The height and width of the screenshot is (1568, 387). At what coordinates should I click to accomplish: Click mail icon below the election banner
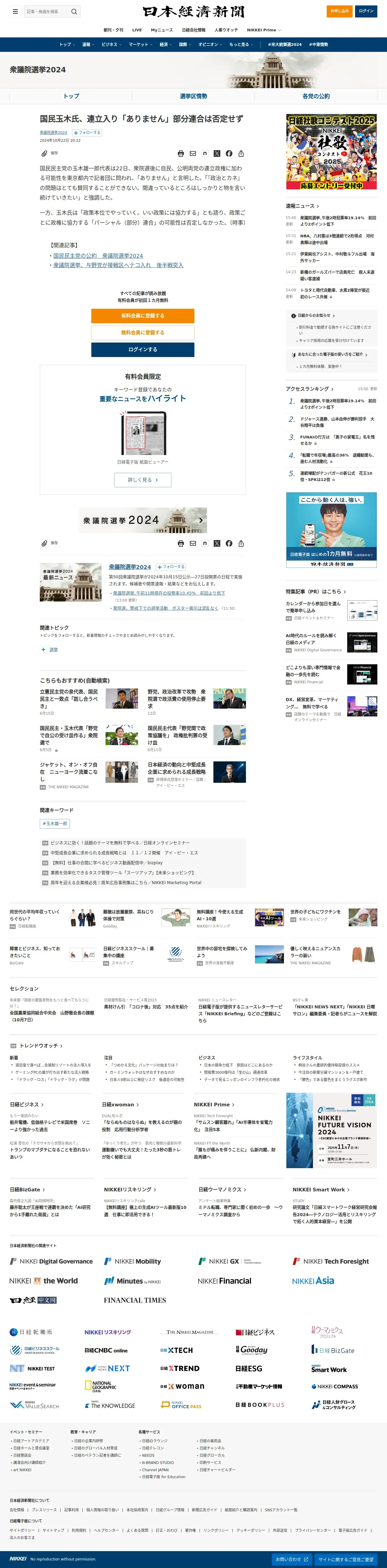(193, 543)
